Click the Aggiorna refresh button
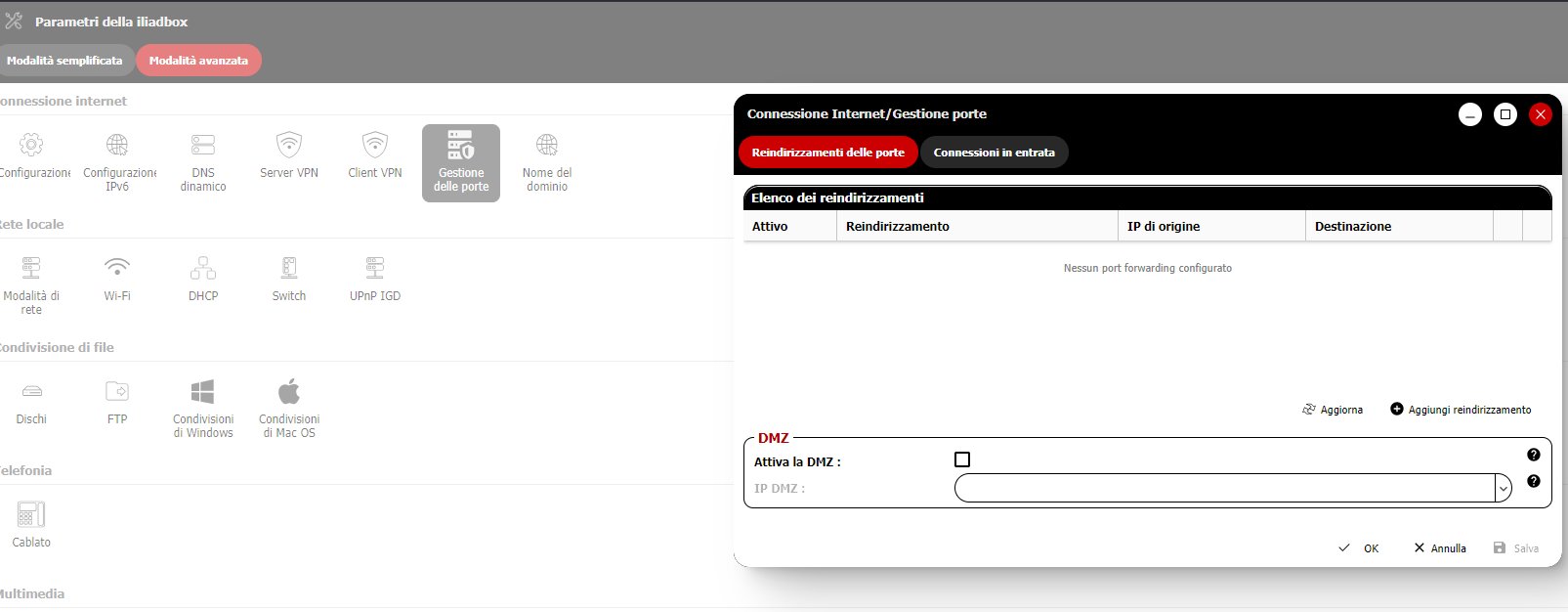Viewport: 1568px width, 612px height. pos(1333,410)
